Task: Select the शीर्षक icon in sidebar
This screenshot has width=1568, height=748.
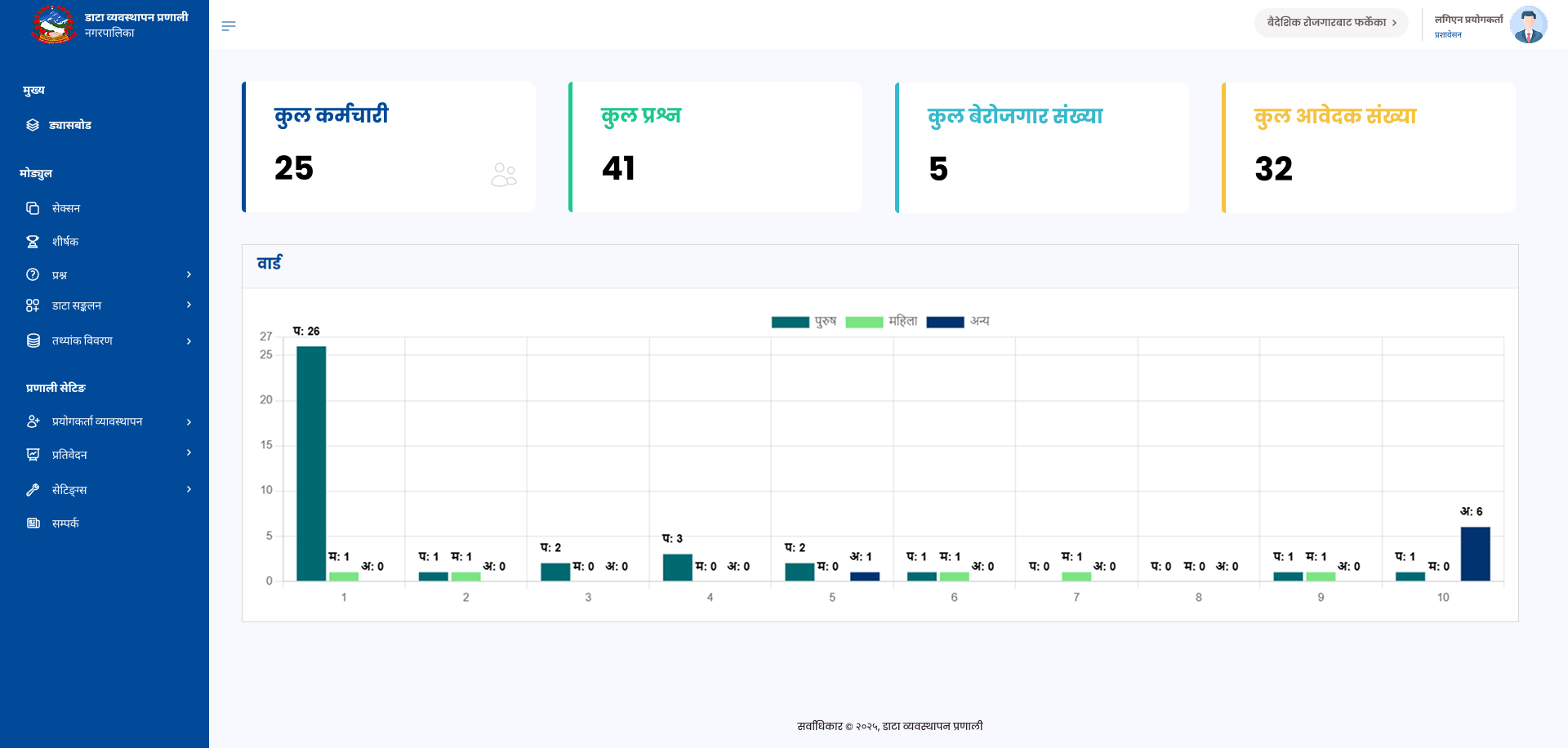Action: [x=31, y=241]
